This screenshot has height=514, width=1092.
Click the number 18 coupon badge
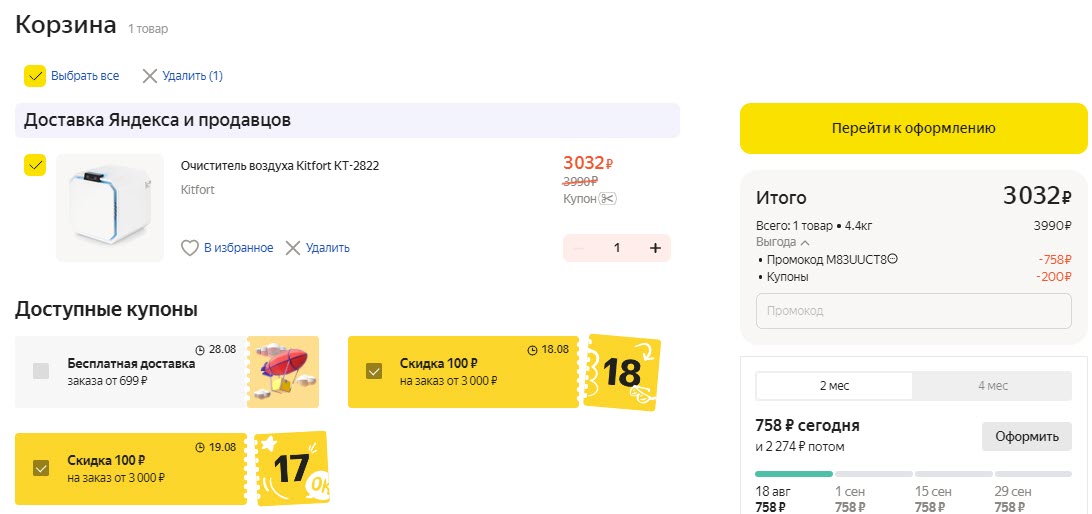tap(622, 373)
